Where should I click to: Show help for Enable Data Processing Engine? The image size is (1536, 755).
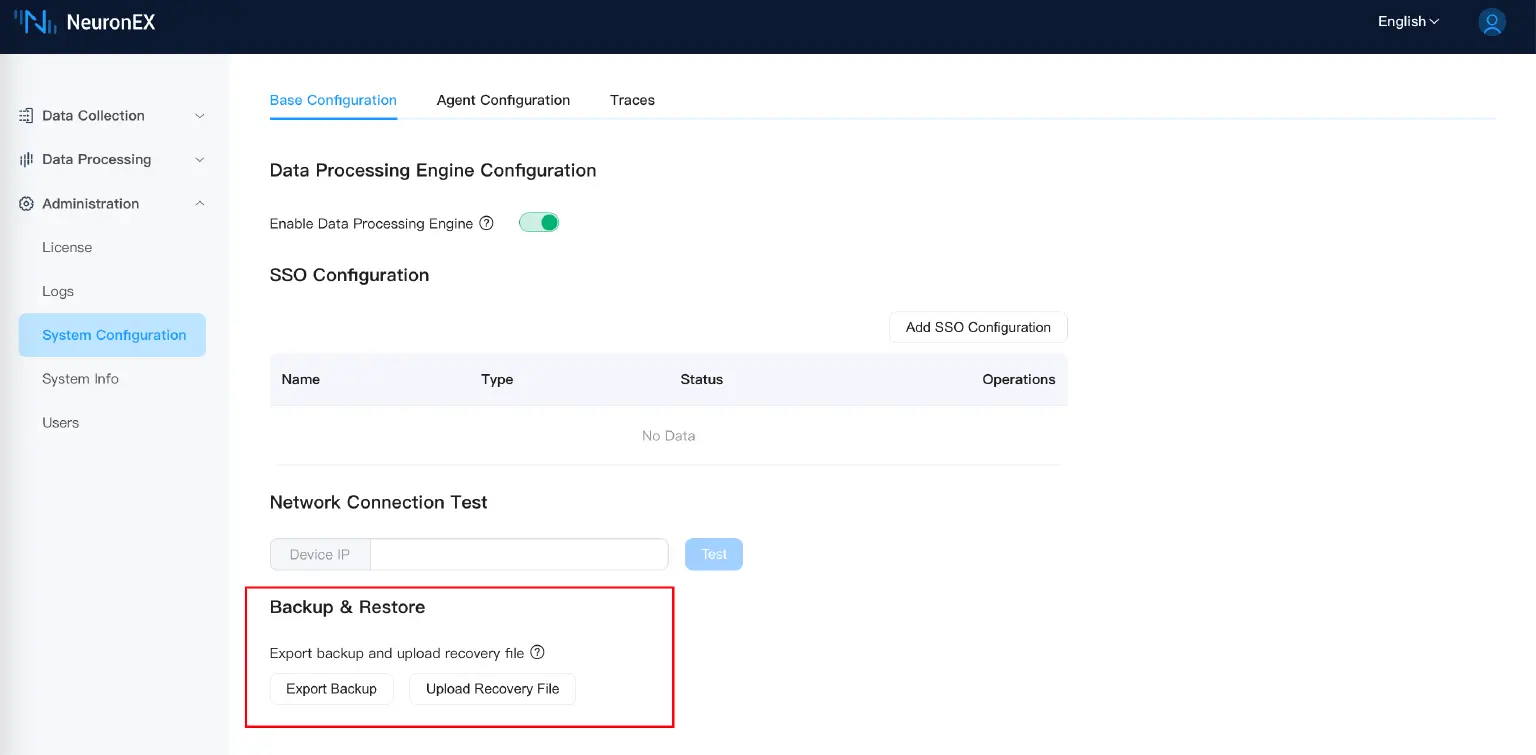487,223
